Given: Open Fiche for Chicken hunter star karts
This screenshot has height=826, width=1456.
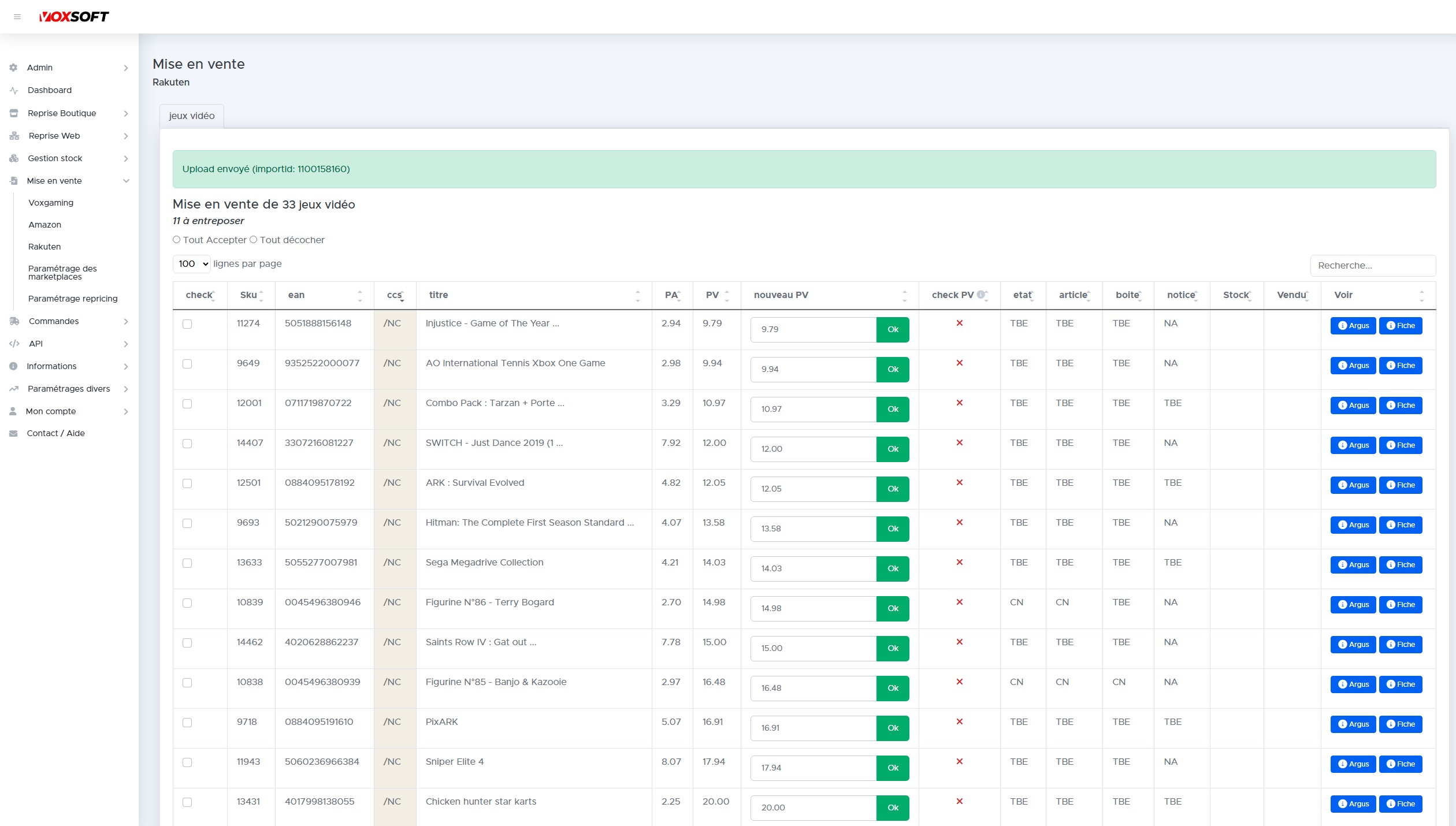Looking at the screenshot, I should coord(1401,804).
